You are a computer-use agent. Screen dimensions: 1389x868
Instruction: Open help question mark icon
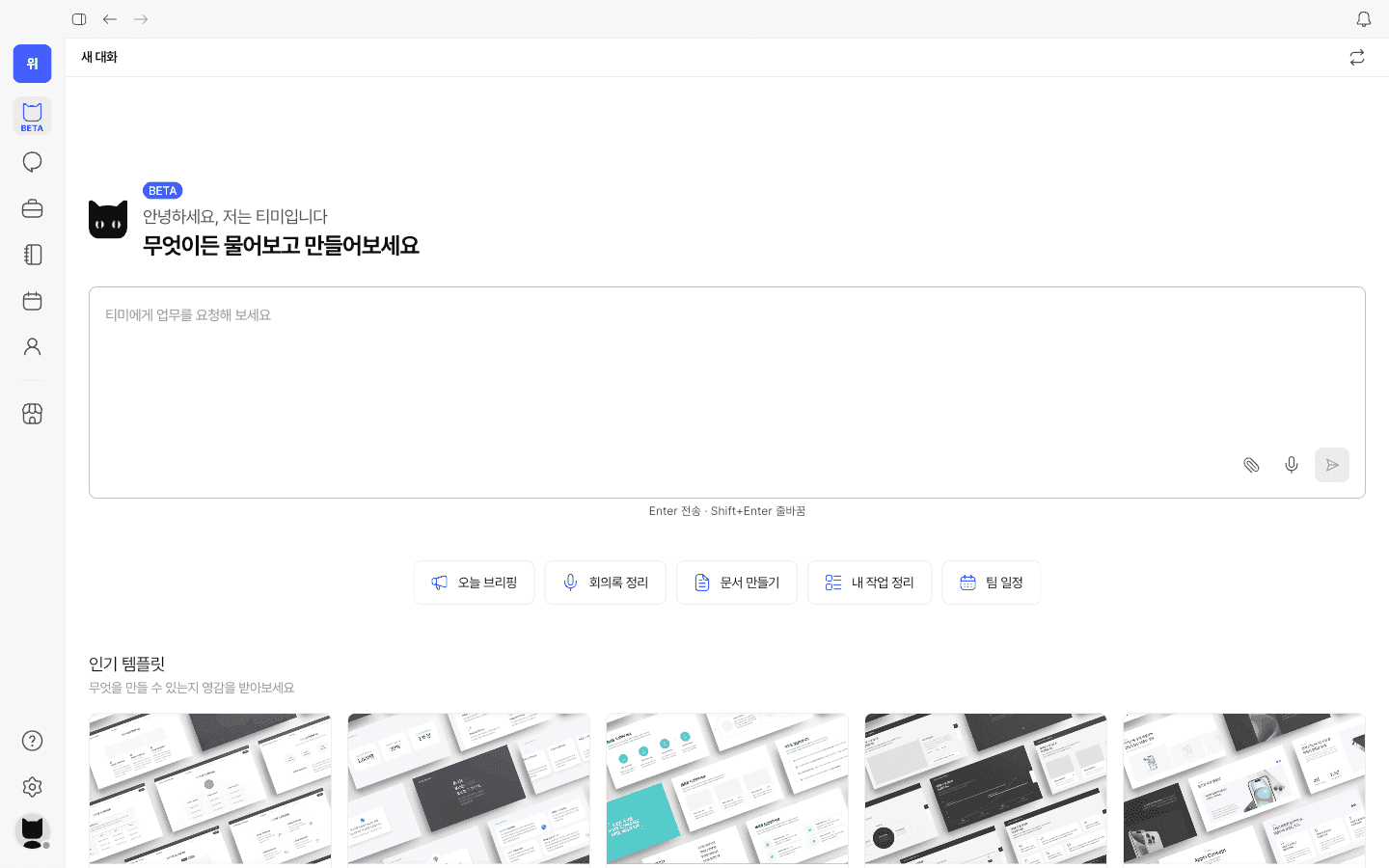(32, 741)
